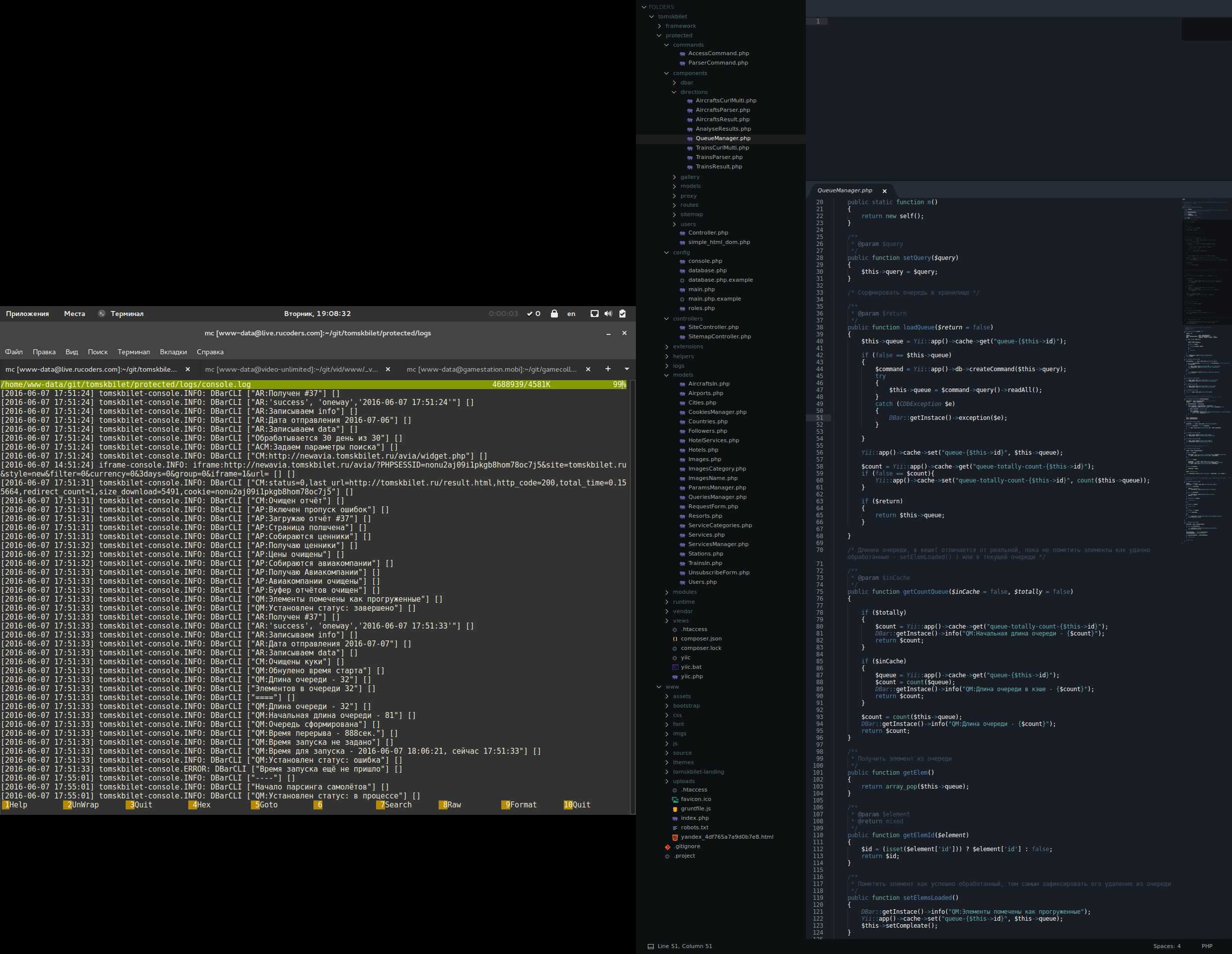This screenshot has width=1232, height=954.
Task: Click the lock icon in system panel
Action: 554,314
